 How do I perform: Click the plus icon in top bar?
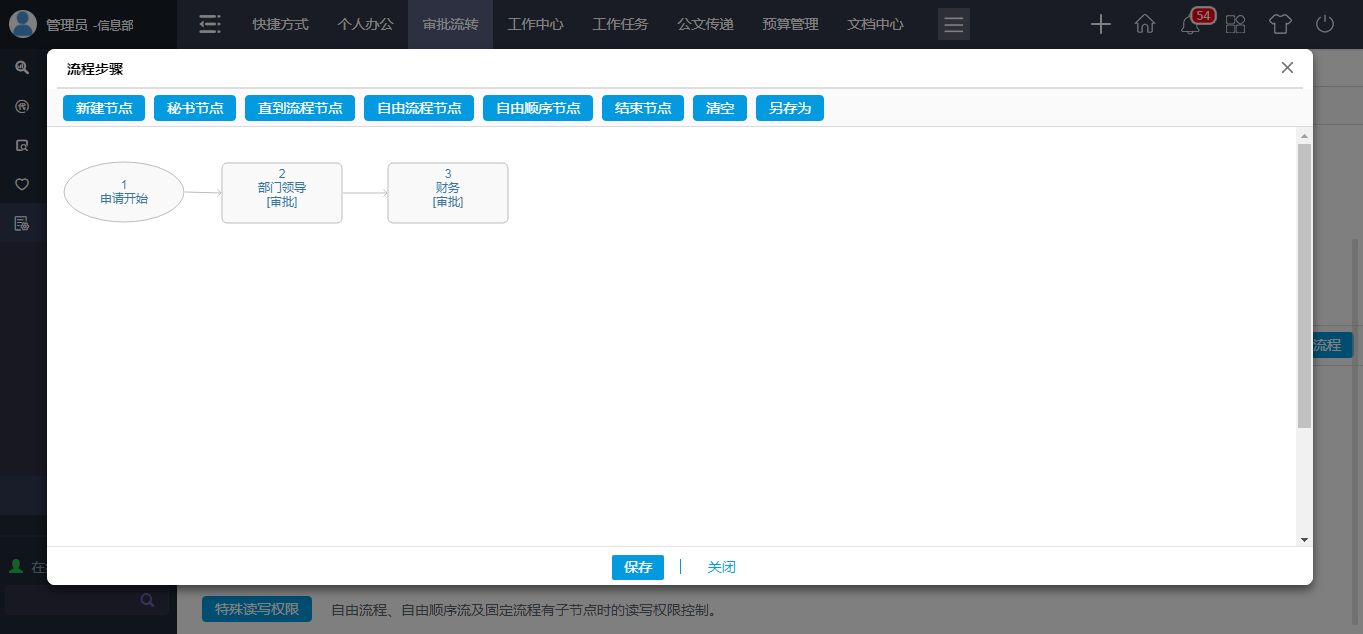tap(1100, 24)
